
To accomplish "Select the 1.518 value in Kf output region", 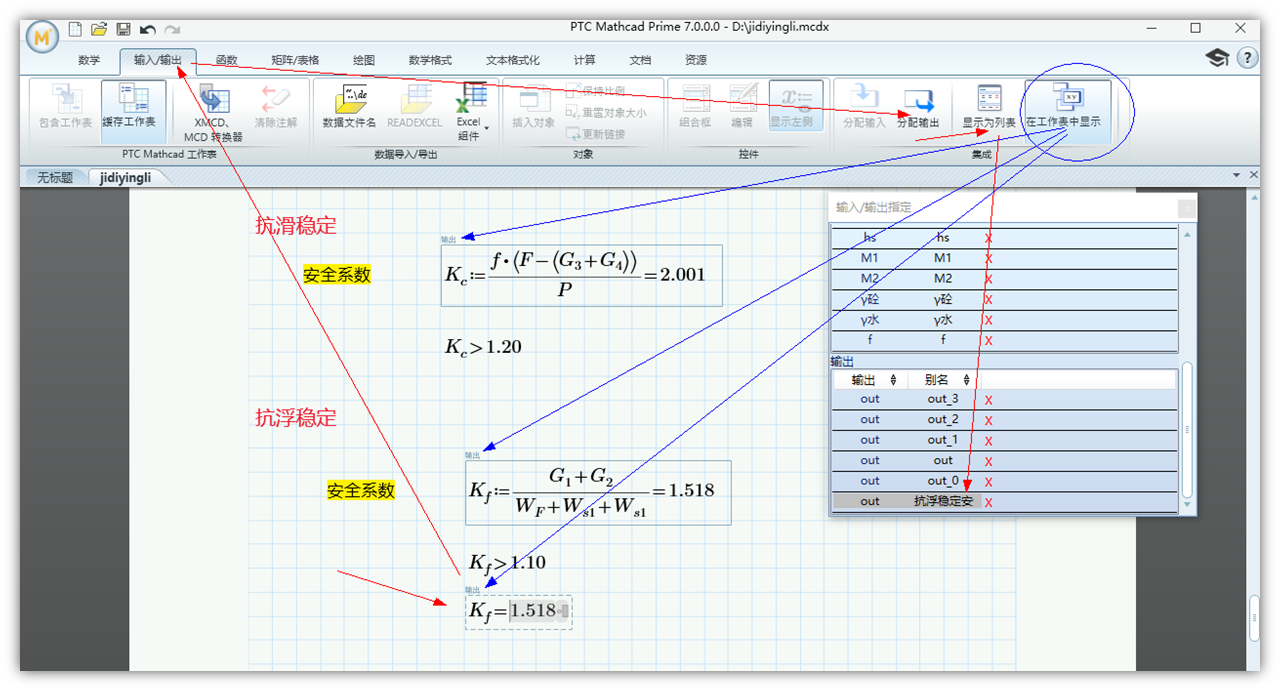I will (532, 611).
